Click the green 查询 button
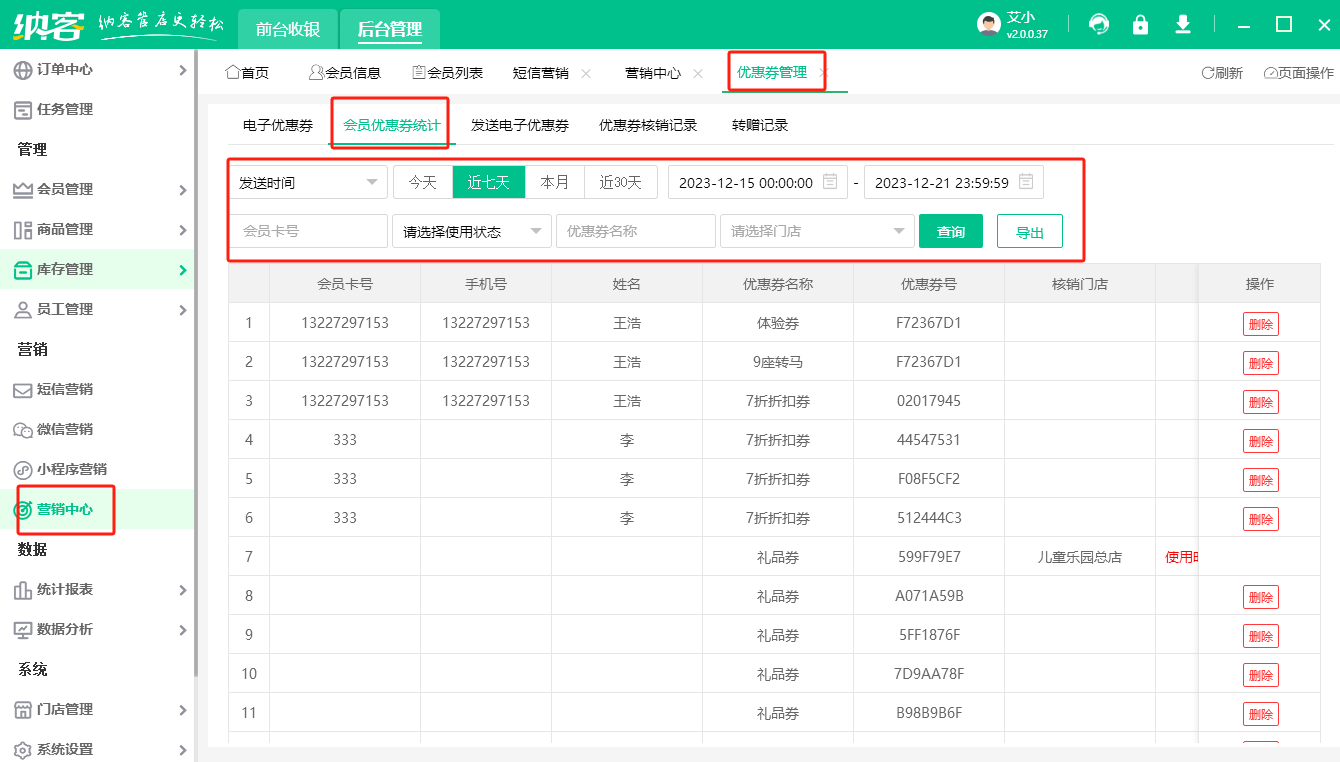Viewport: 1340px width, 762px height. [950, 231]
